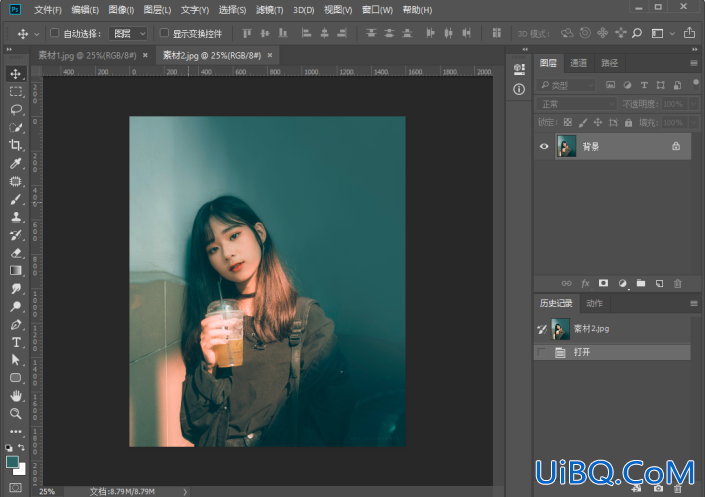The height and width of the screenshot is (497, 705).
Task: Toggle type layer filter icon
Action: (644, 85)
